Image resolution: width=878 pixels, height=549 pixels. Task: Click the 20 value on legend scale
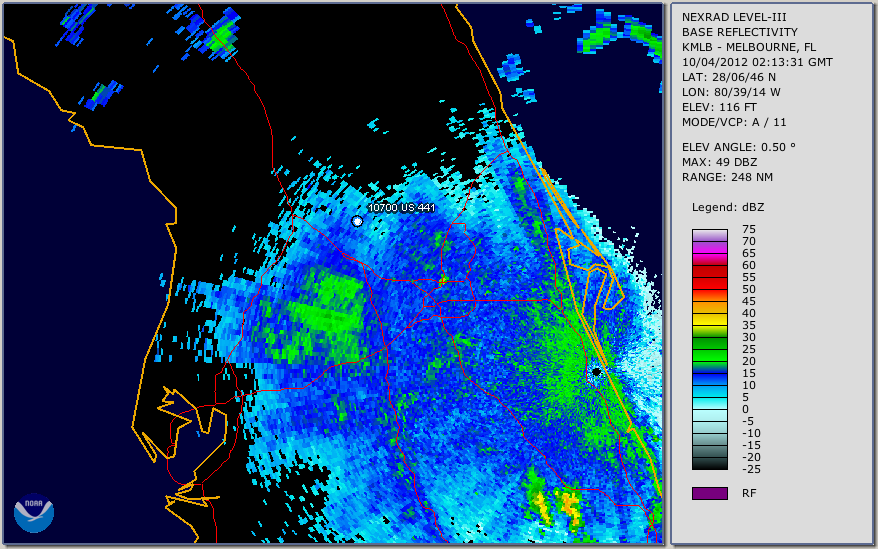749,361
